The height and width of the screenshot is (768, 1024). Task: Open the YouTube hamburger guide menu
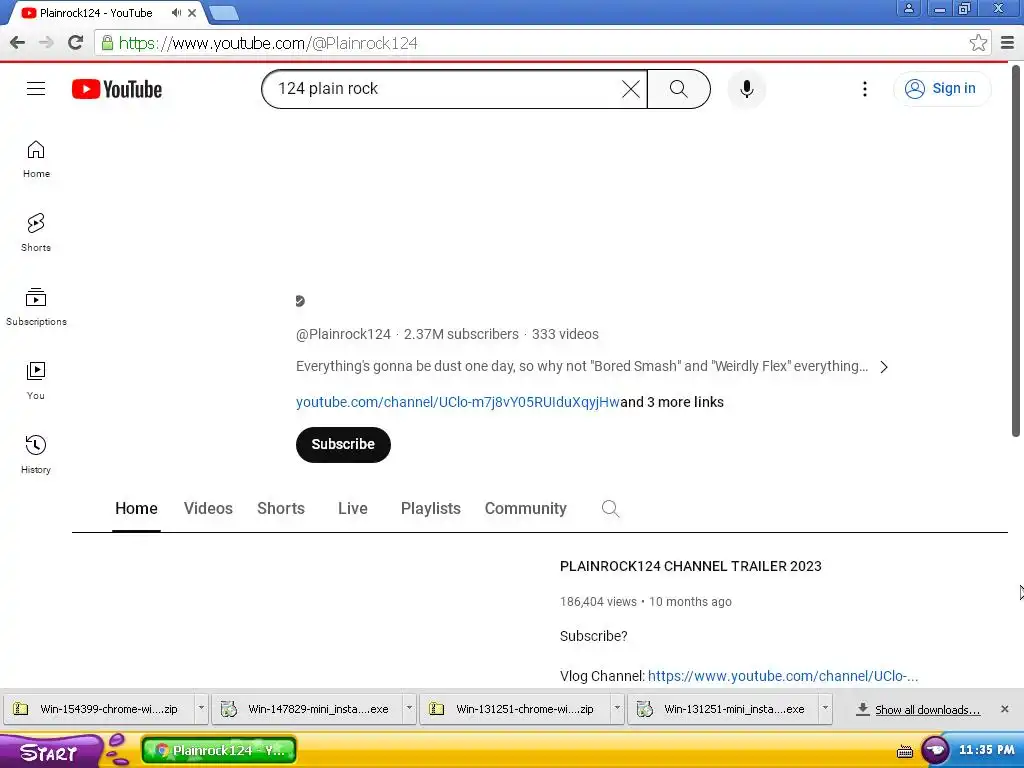coord(36,89)
